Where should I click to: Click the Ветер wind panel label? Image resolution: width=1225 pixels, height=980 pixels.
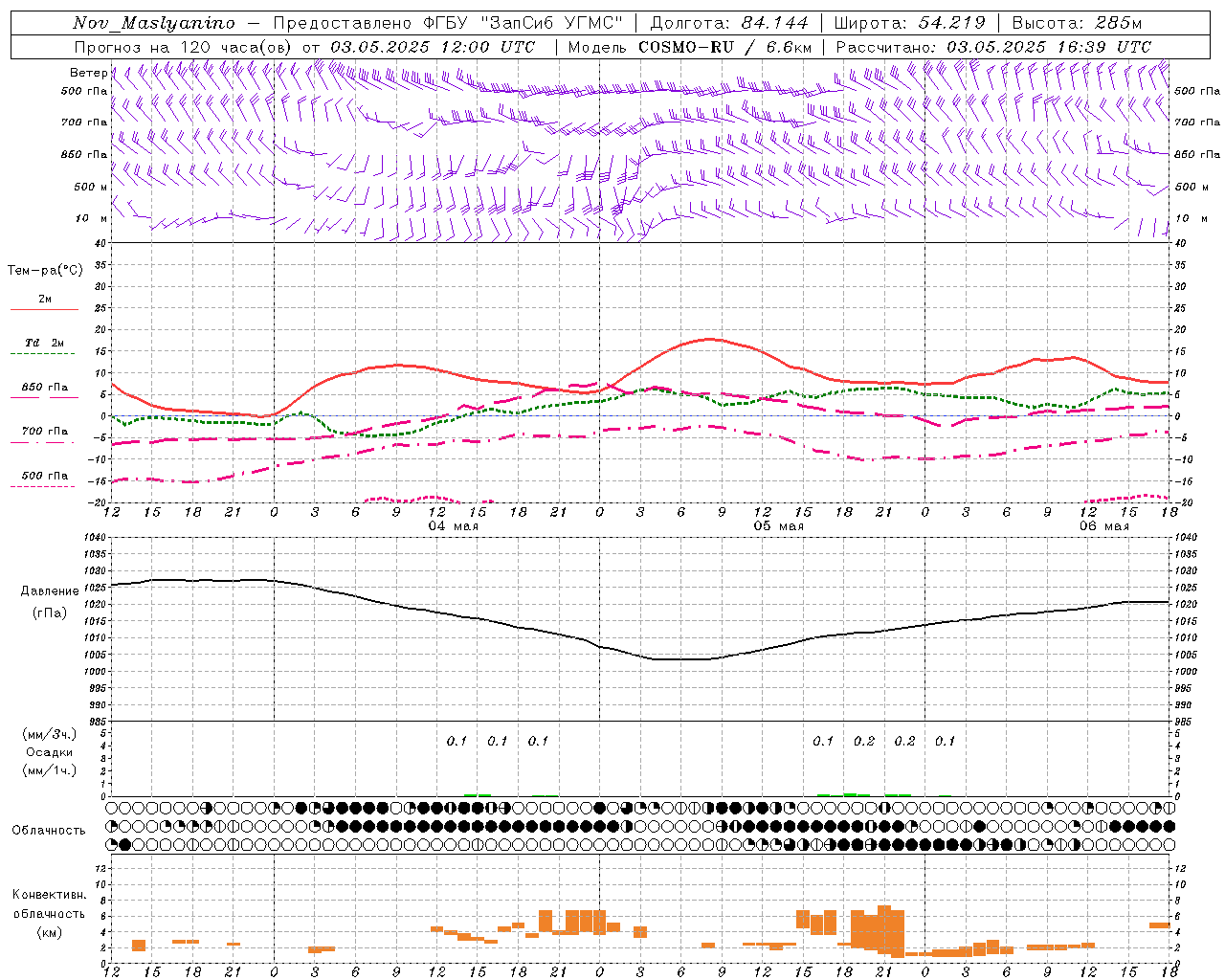[x=88, y=73]
